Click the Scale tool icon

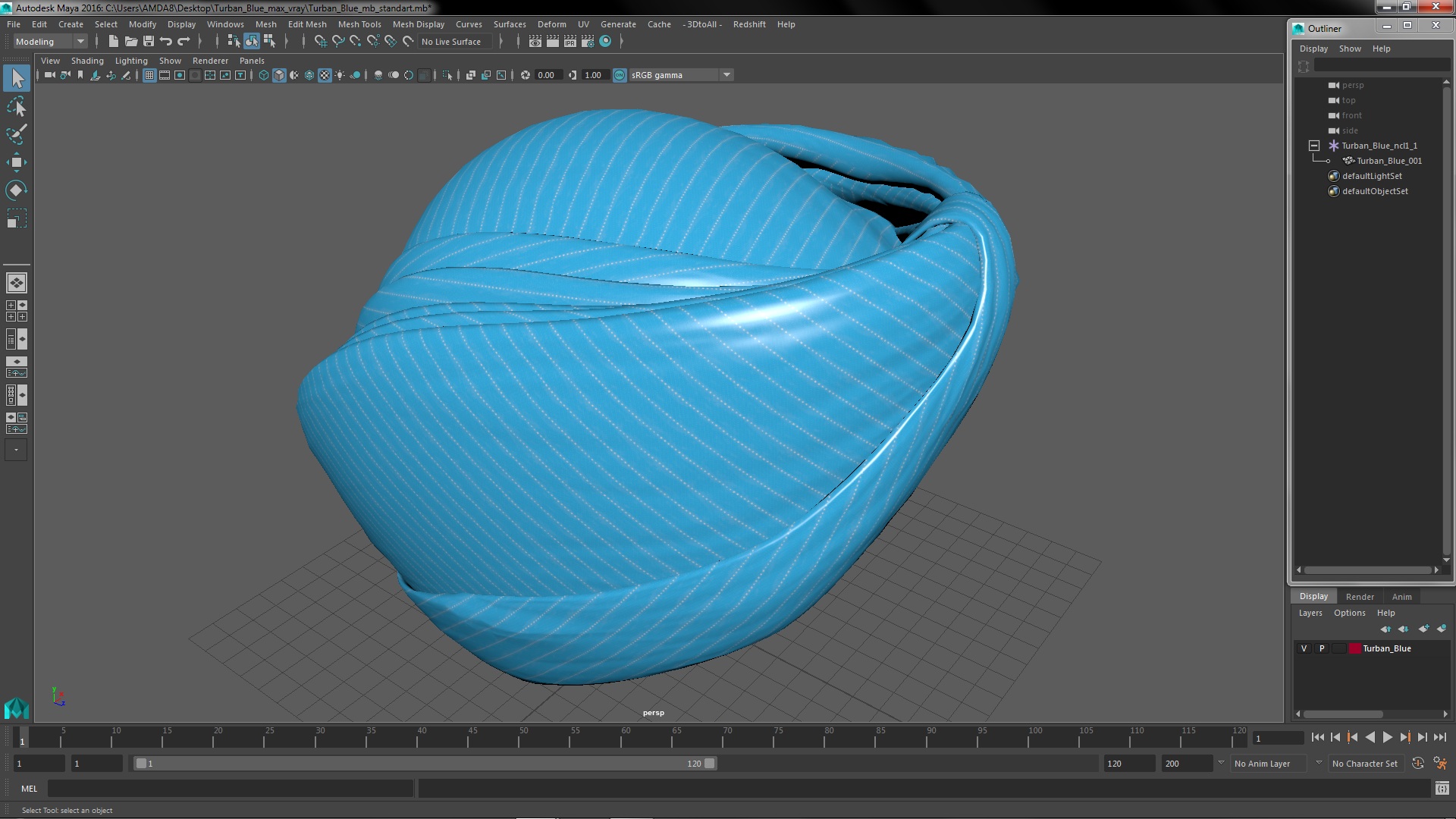click(17, 219)
